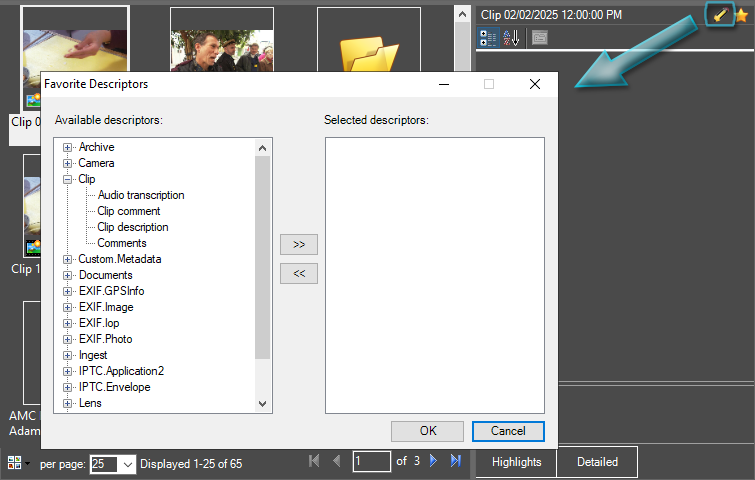
Task: Select the EXIF.Photo tree label
Action: pos(106,339)
